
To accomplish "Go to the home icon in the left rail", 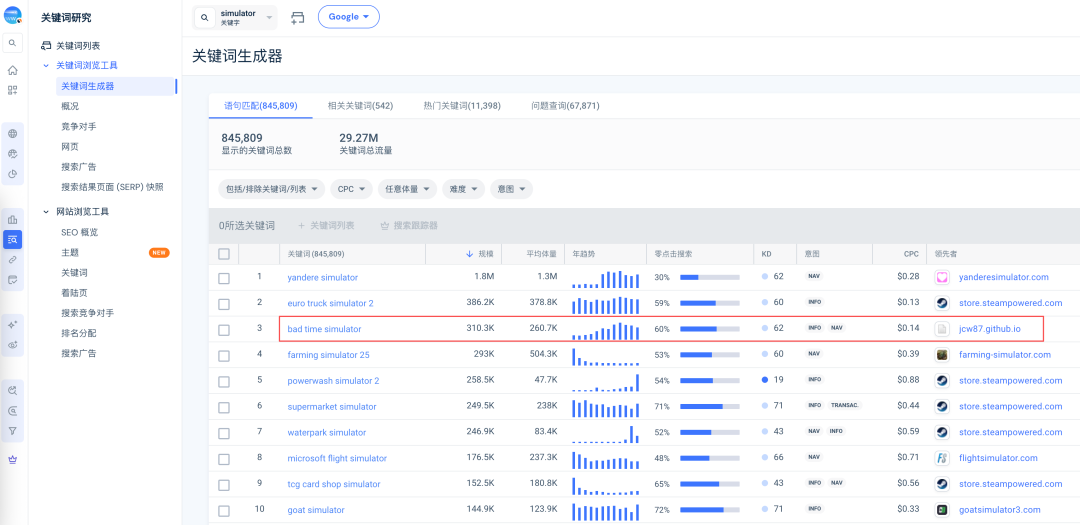I will (12, 70).
